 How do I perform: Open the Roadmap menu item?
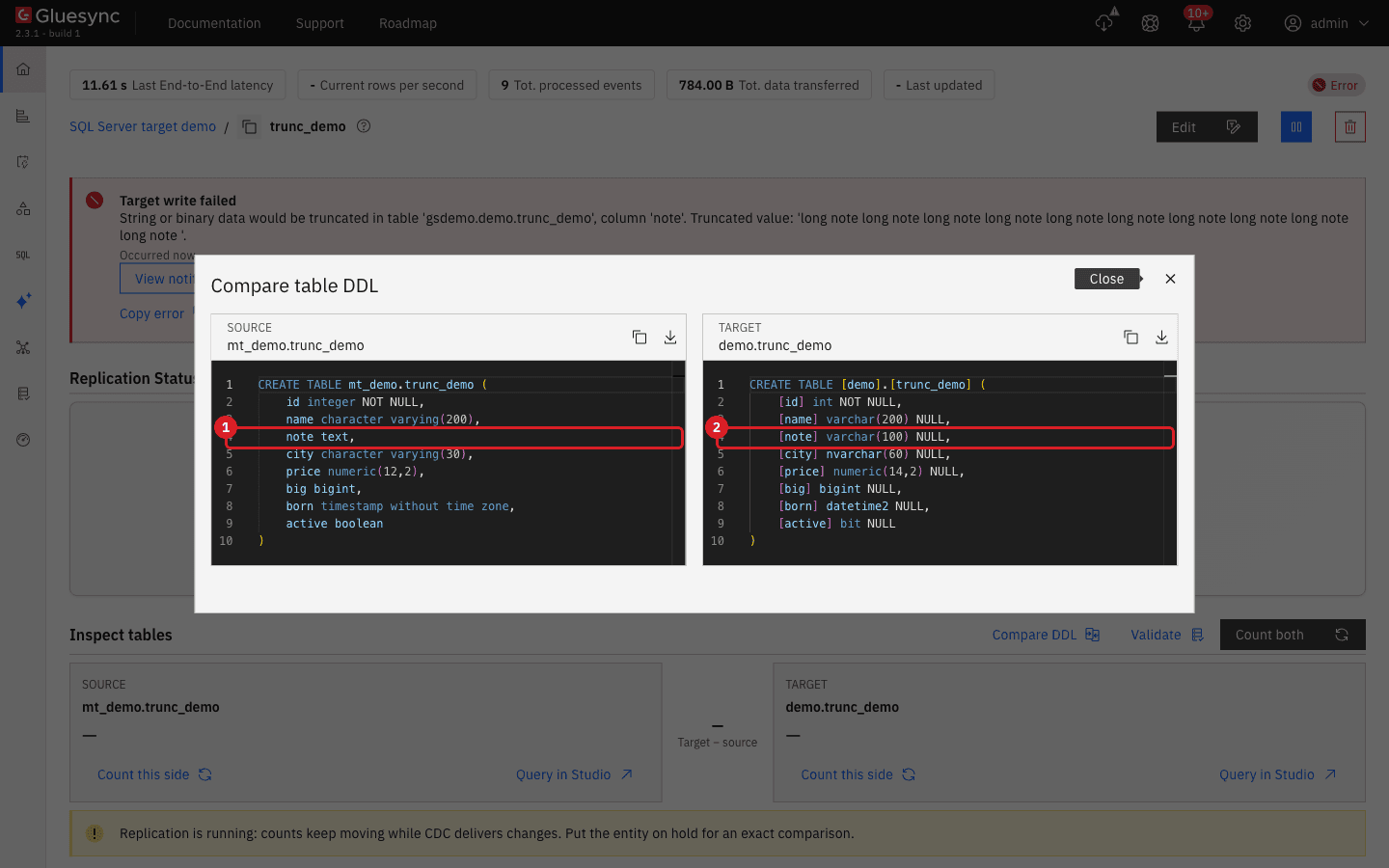[408, 23]
